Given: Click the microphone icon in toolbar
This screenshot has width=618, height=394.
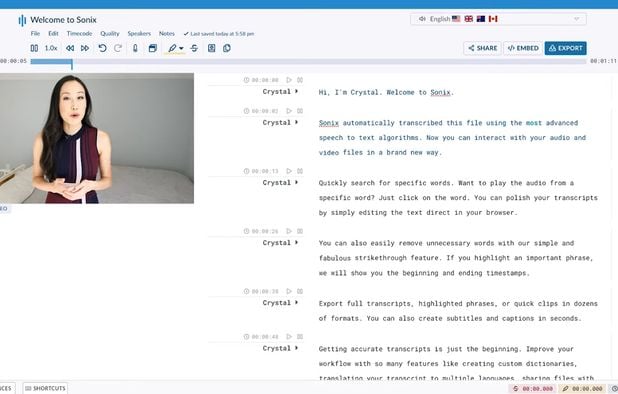Looking at the screenshot, I should (x=135, y=48).
